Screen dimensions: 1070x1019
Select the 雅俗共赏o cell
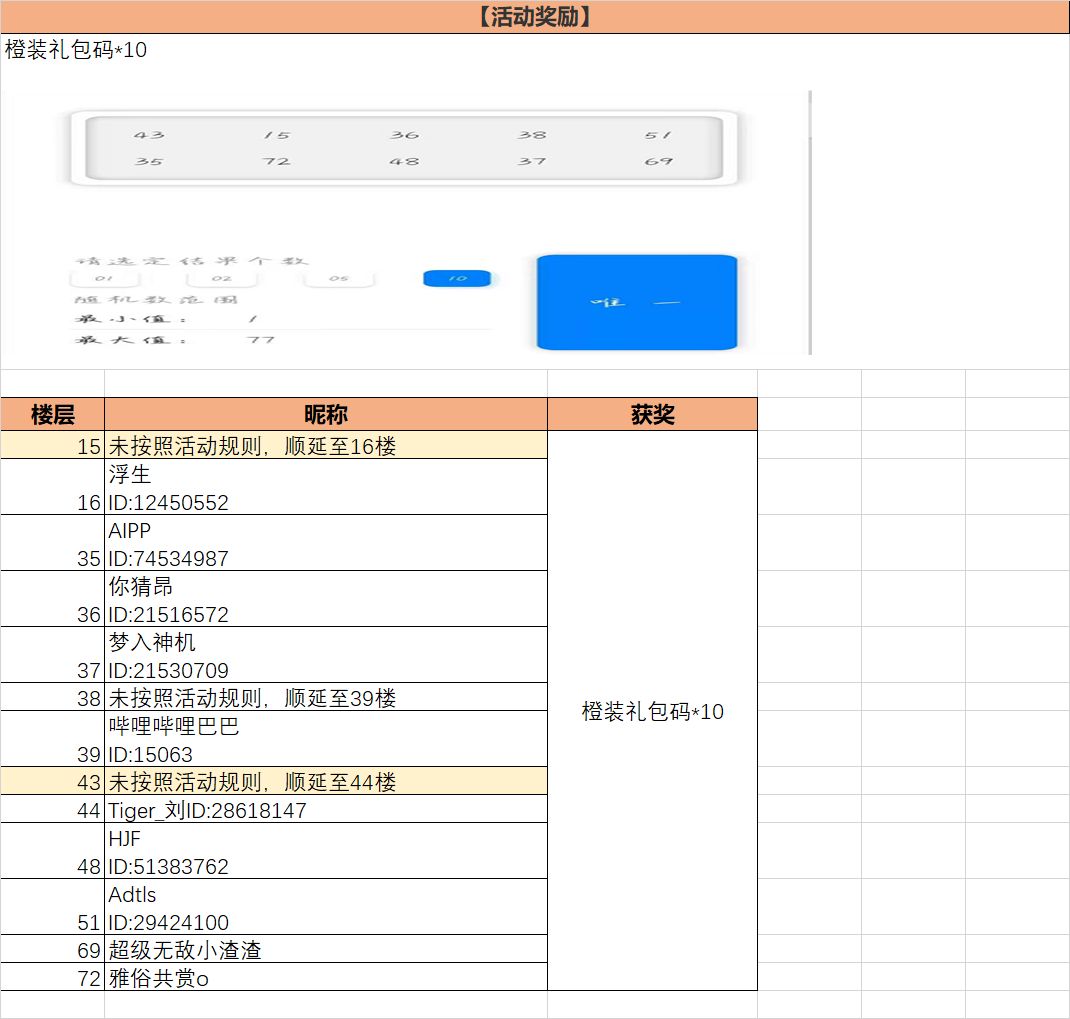[x=326, y=977]
